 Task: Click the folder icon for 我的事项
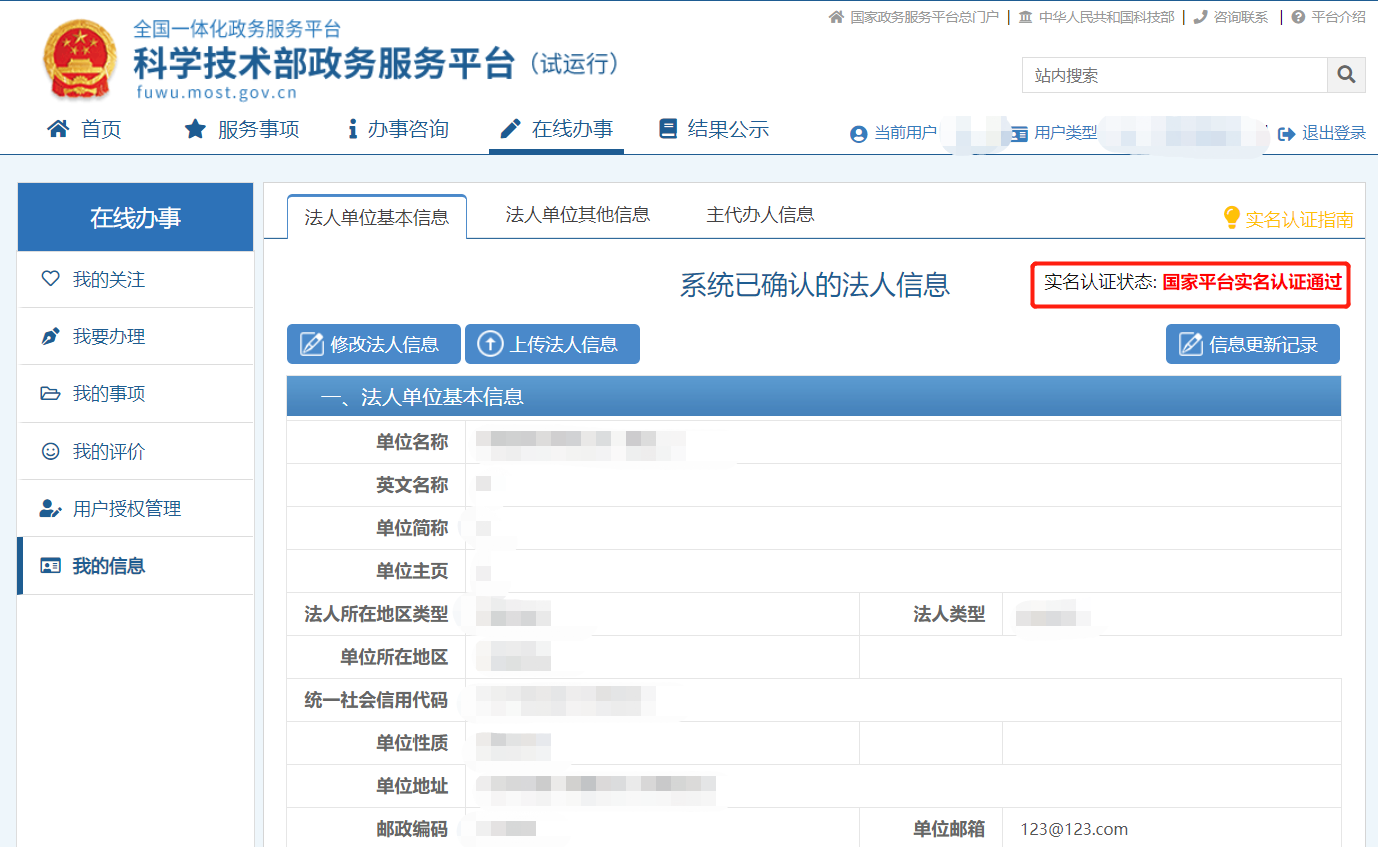tap(50, 394)
